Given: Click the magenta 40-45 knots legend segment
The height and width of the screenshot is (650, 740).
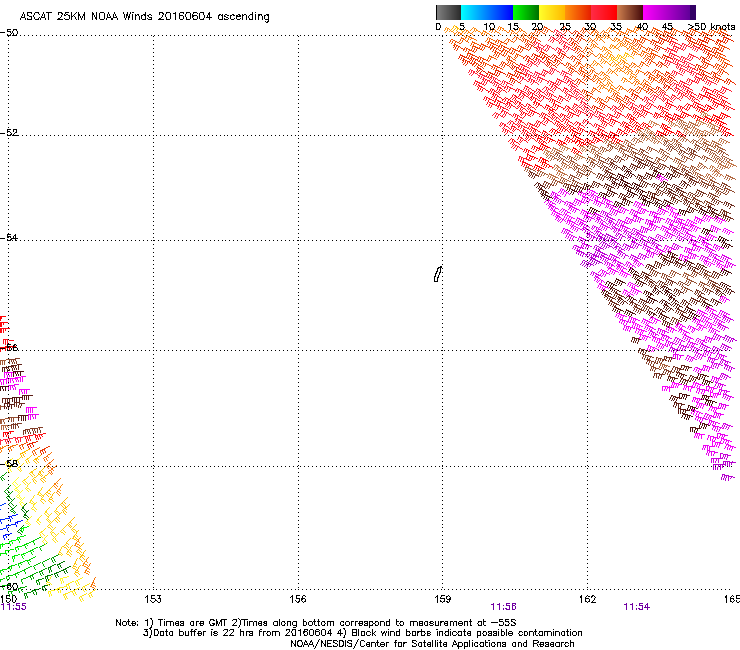Looking at the screenshot, I should [x=656, y=12].
